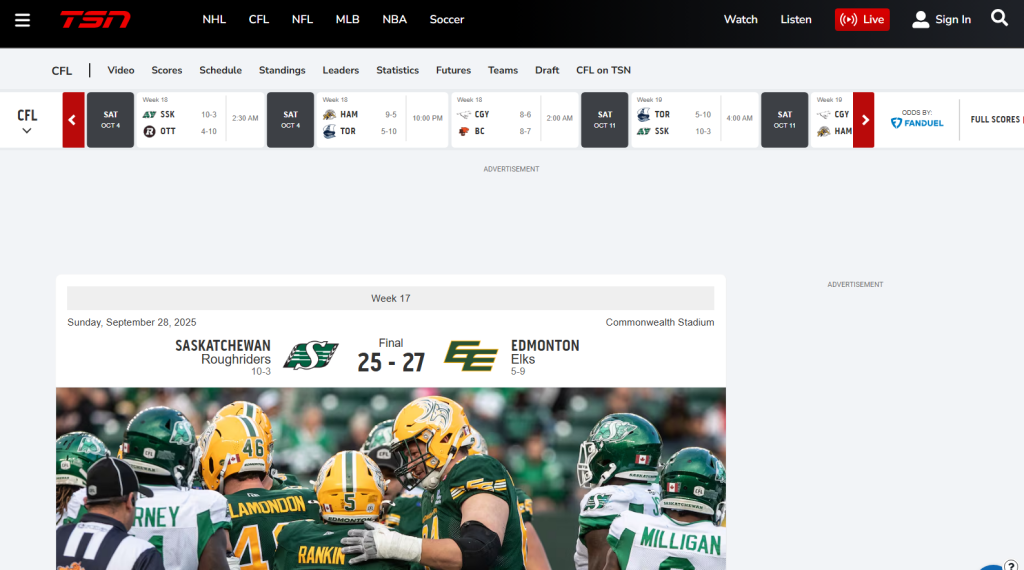
Task: Open the CFL Teams tab
Action: coord(503,70)
